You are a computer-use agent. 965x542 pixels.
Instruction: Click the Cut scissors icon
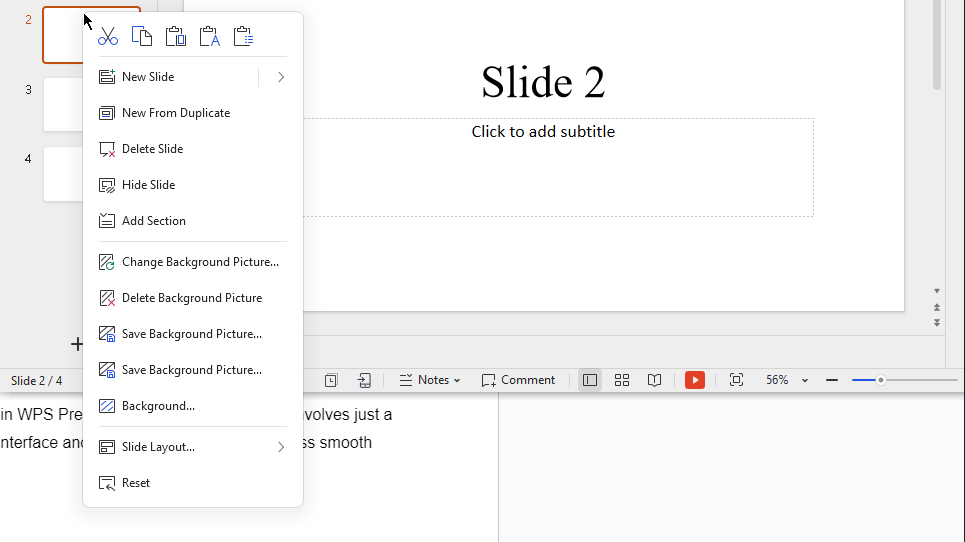point(108,37)
